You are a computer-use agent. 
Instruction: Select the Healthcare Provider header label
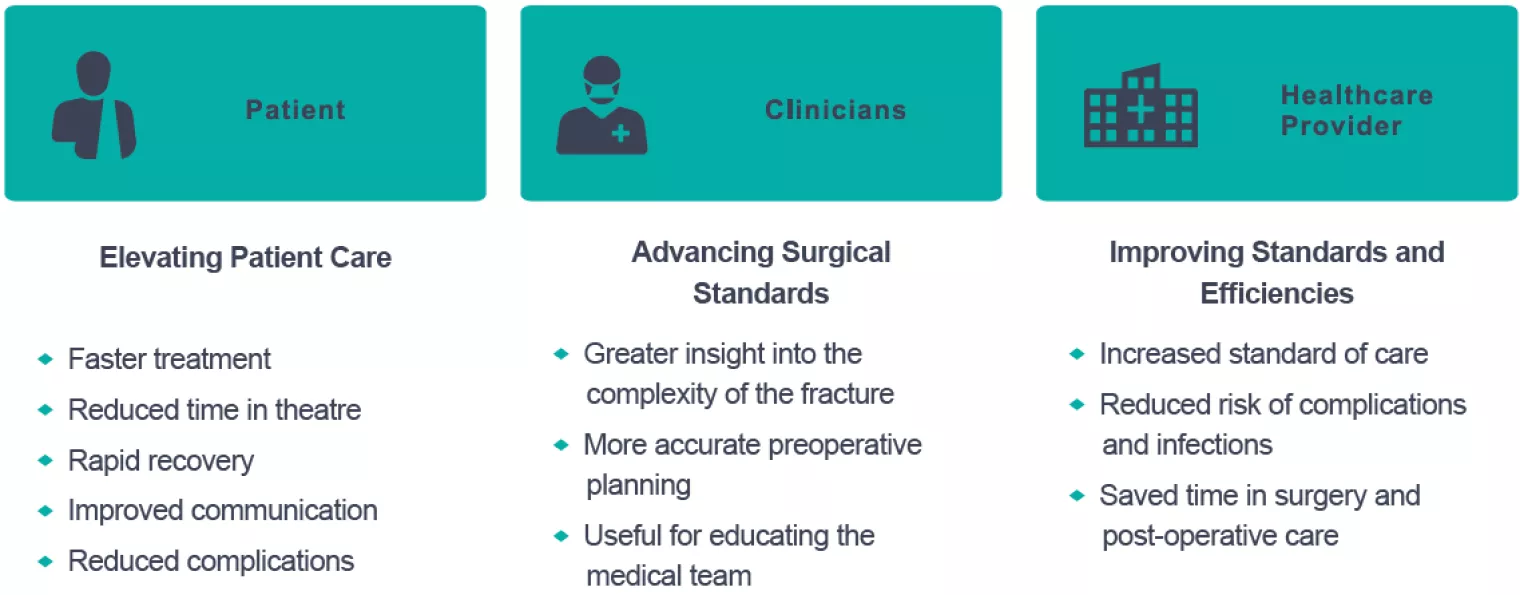[1356, 111]
